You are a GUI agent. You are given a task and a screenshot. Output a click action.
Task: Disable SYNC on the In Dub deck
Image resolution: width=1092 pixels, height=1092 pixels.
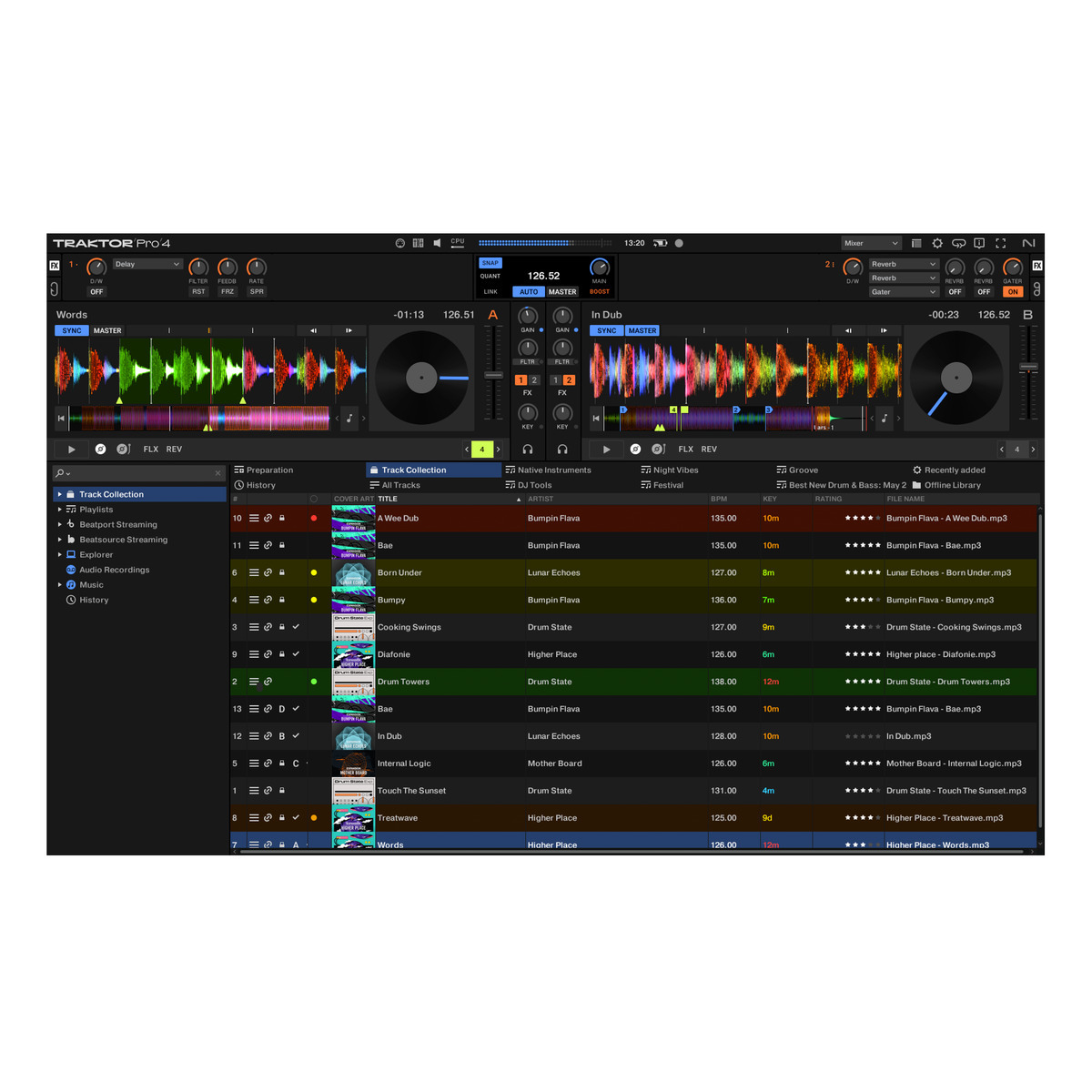coord(606,330)
